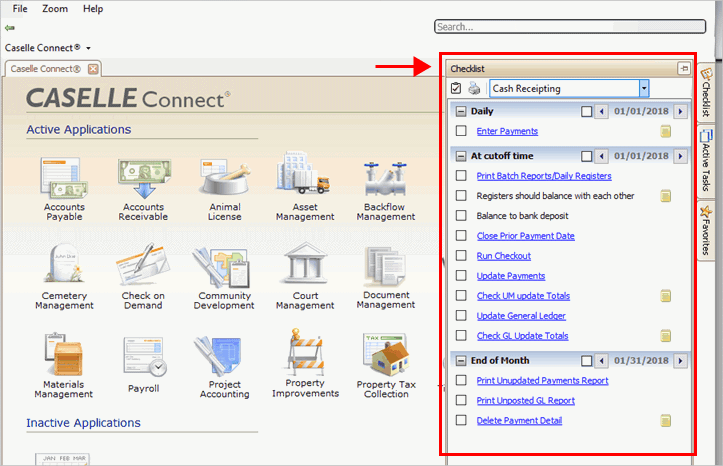Go to next date in End of Month
This screenshot has width=723, height=466.
pos(680,361)
